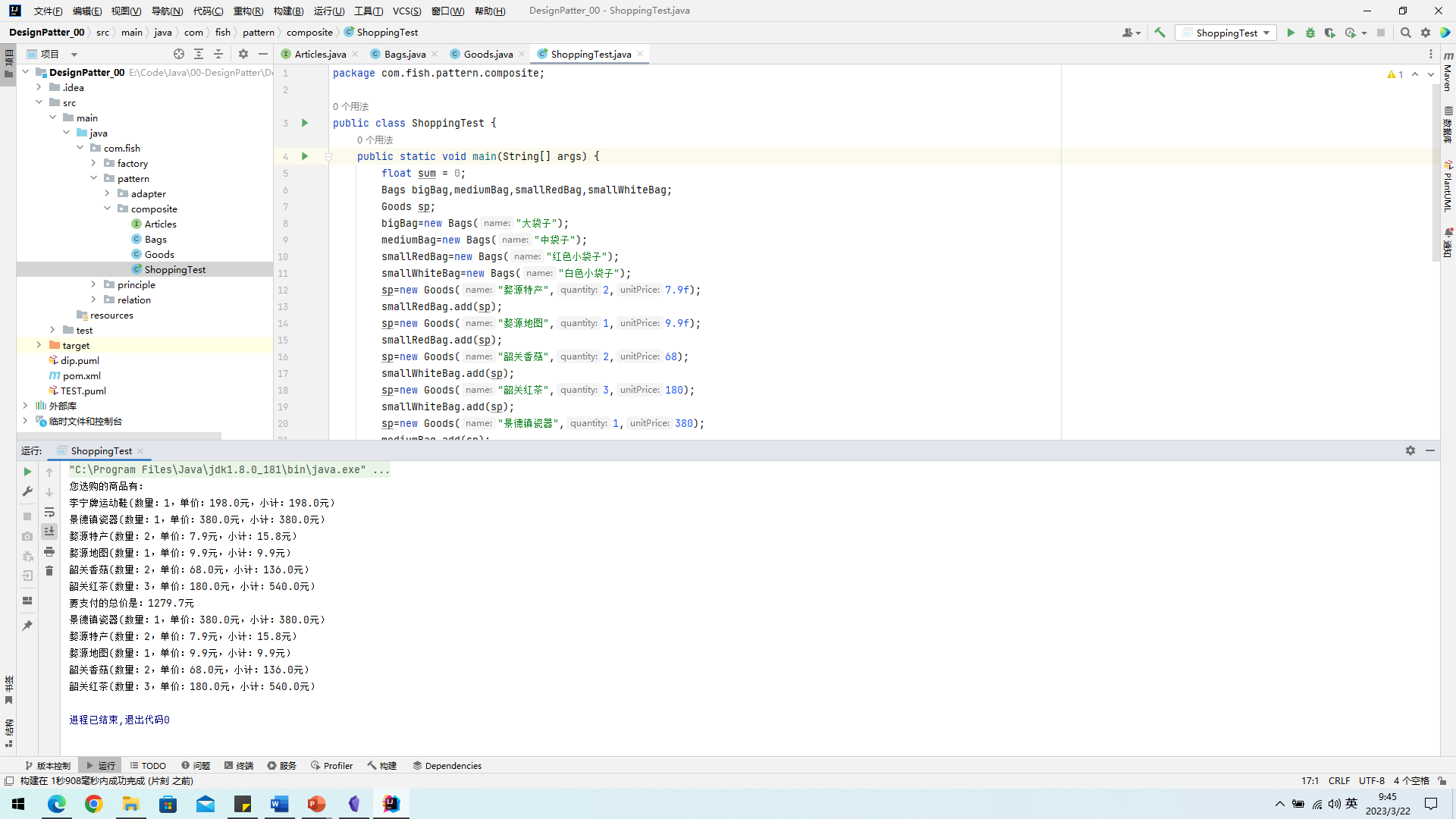1456x819 pixels.
Task: Open the 文件(F) menu
Action: [x=49, y=11]
